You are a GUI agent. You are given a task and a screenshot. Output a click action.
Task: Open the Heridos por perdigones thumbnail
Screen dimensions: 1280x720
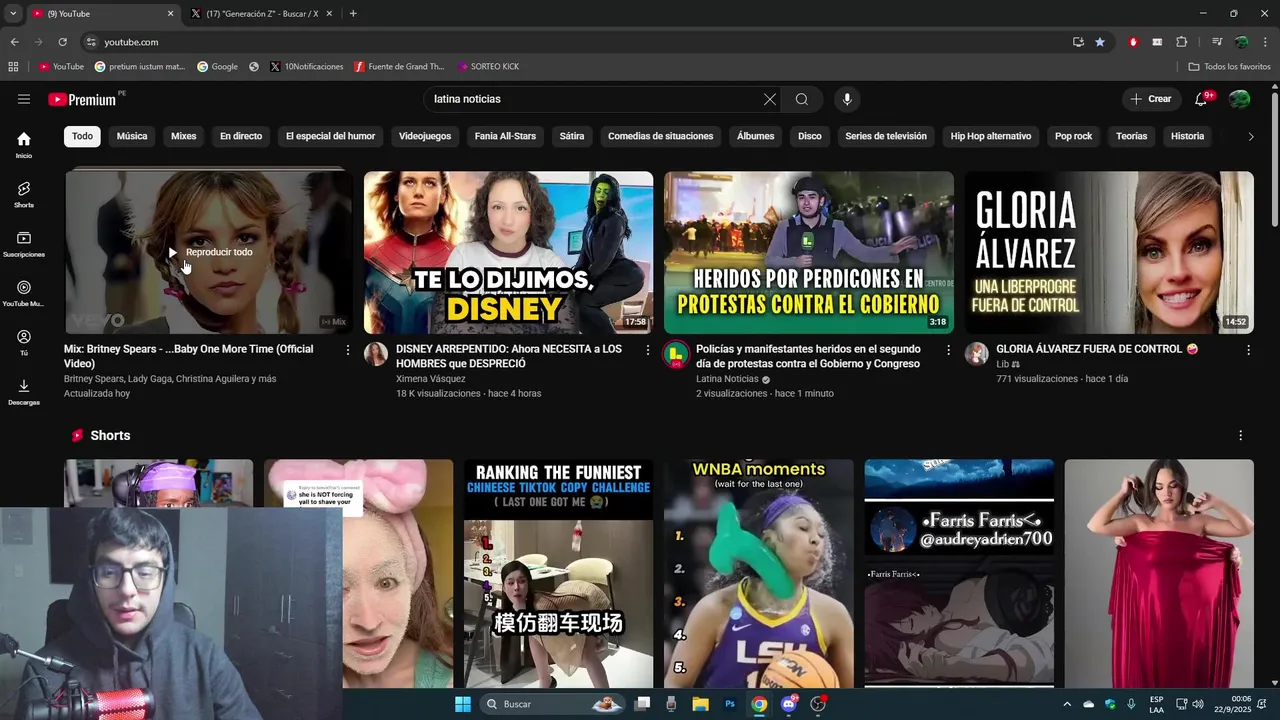click(x=809, y=252)
